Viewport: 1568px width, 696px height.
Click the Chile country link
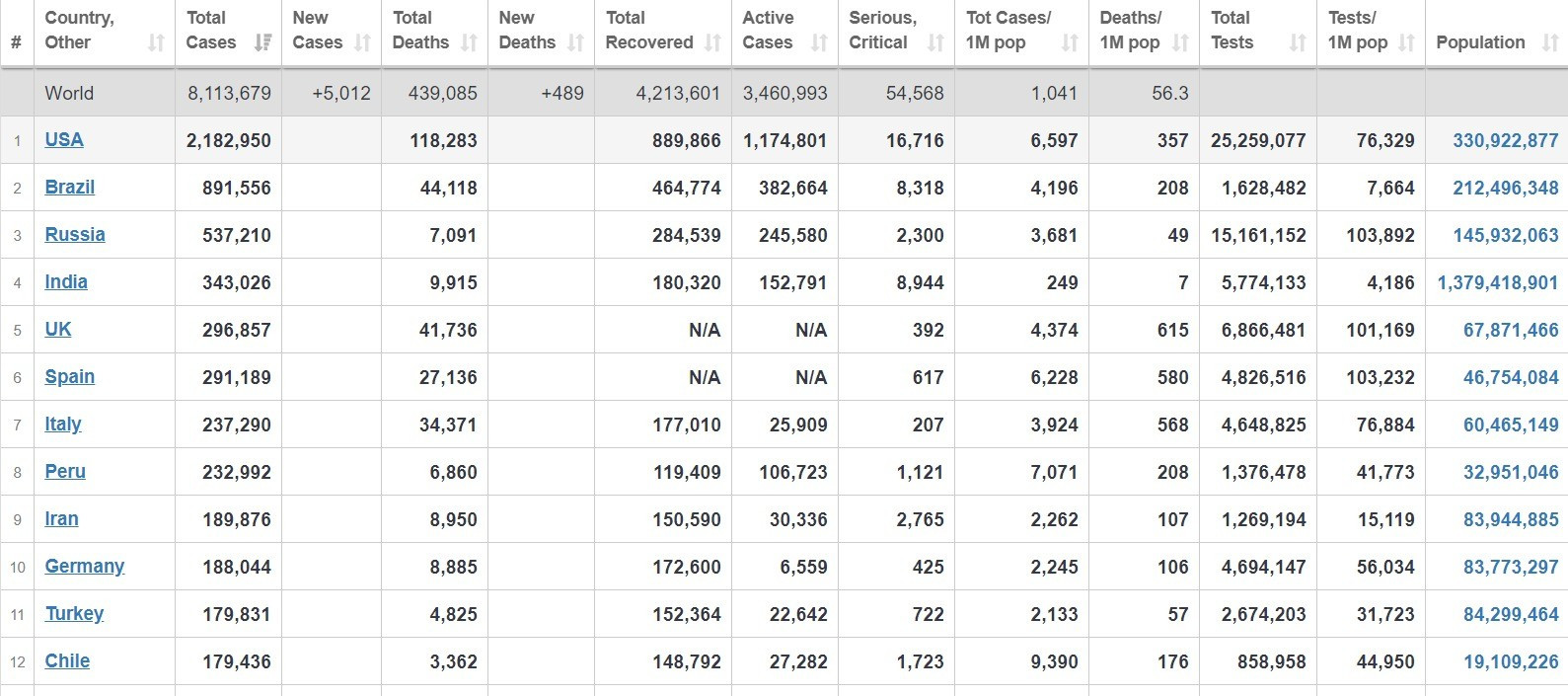coord(67,661)
